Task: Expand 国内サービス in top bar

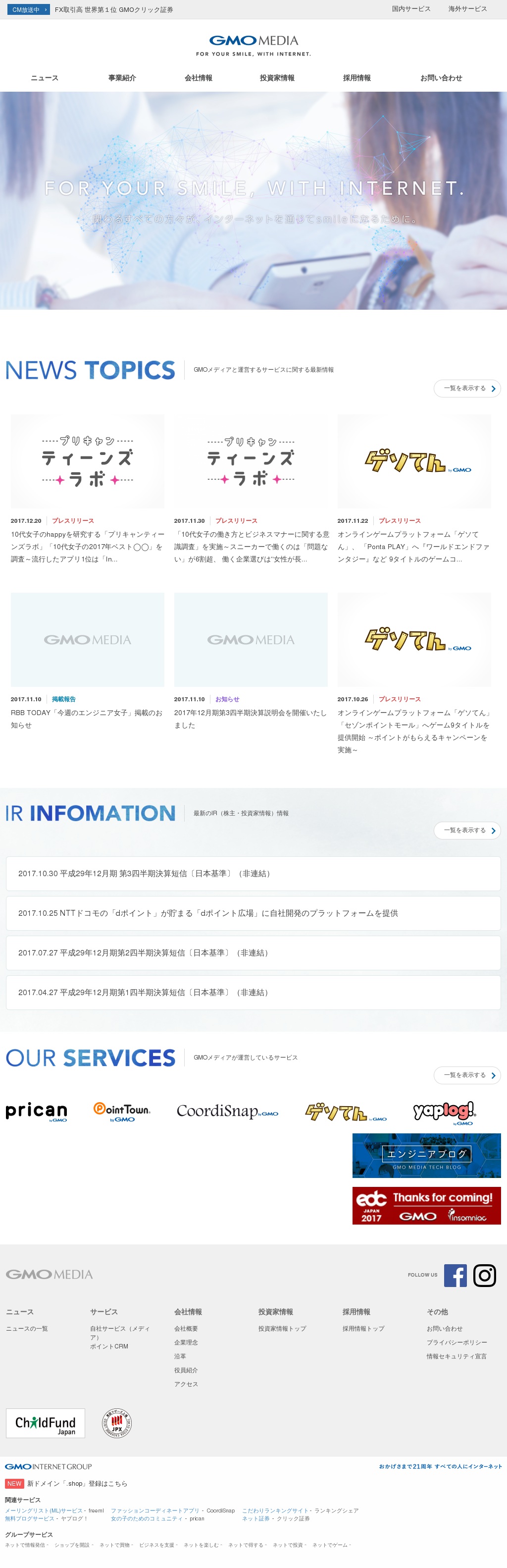Action: coord(411,9)
